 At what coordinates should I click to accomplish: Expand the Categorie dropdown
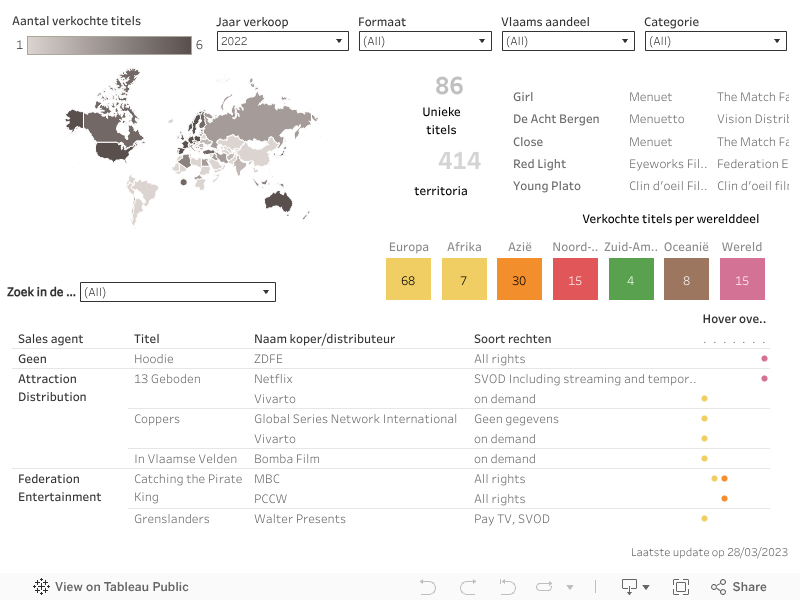point(715,41)
